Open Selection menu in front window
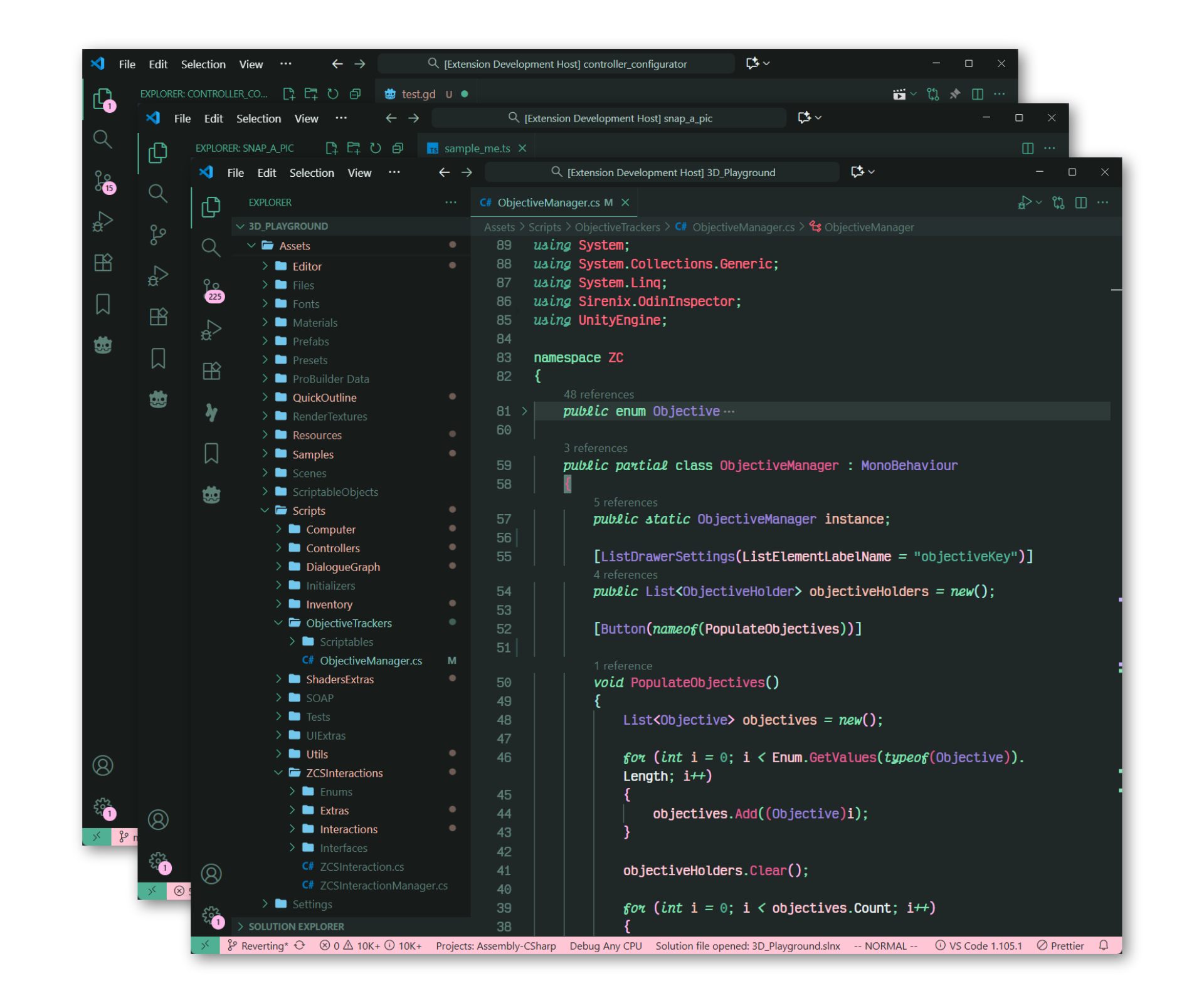The image size is (1204, 1003). tap(311, 172)
